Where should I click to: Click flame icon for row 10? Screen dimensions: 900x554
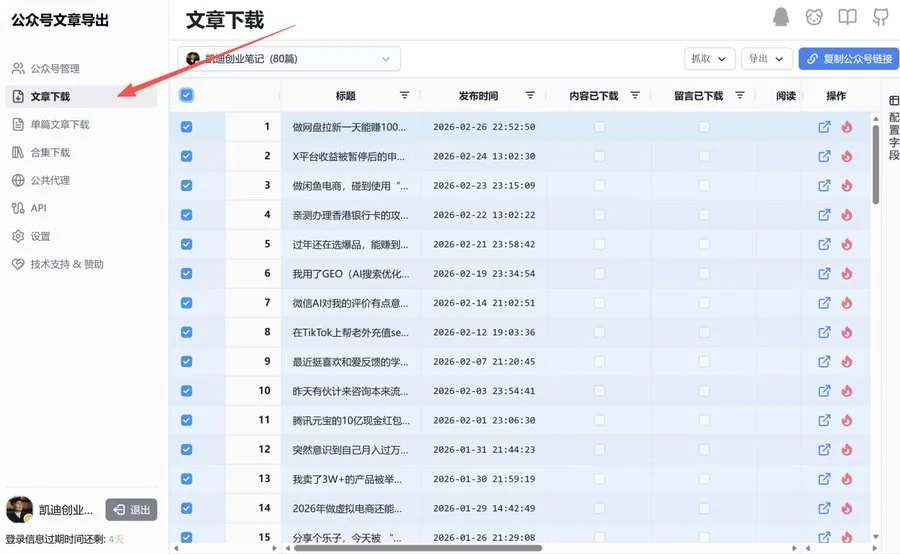pyautogui.click(x=847, y=390)
